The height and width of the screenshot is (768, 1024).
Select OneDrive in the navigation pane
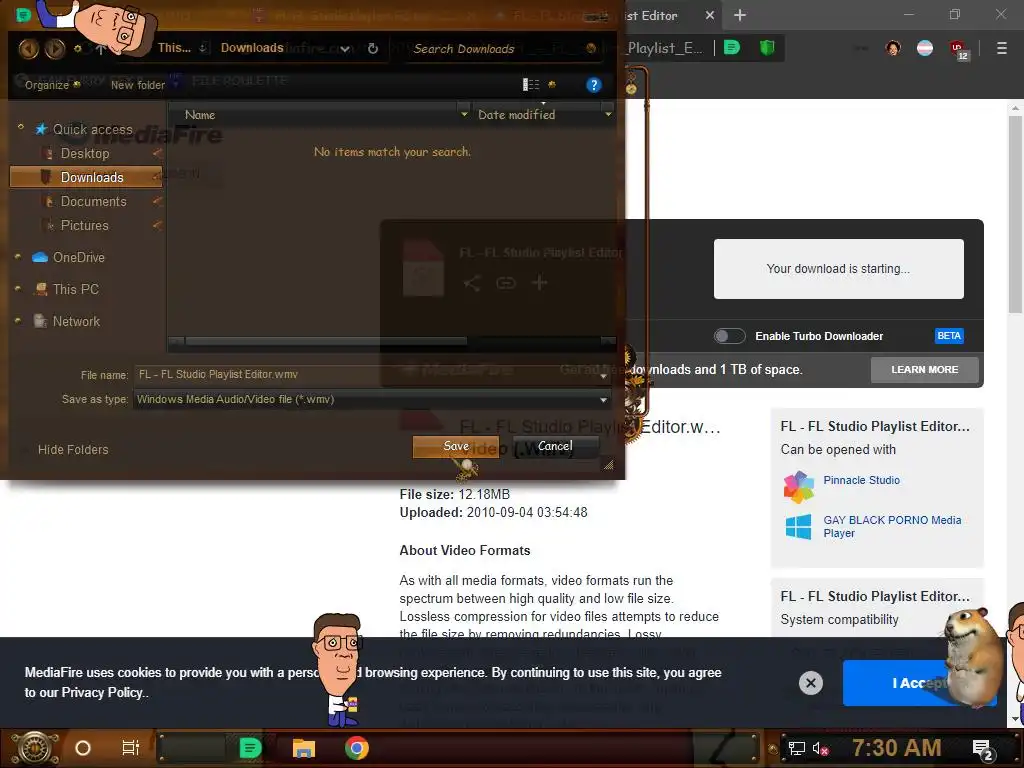[78, 257]
